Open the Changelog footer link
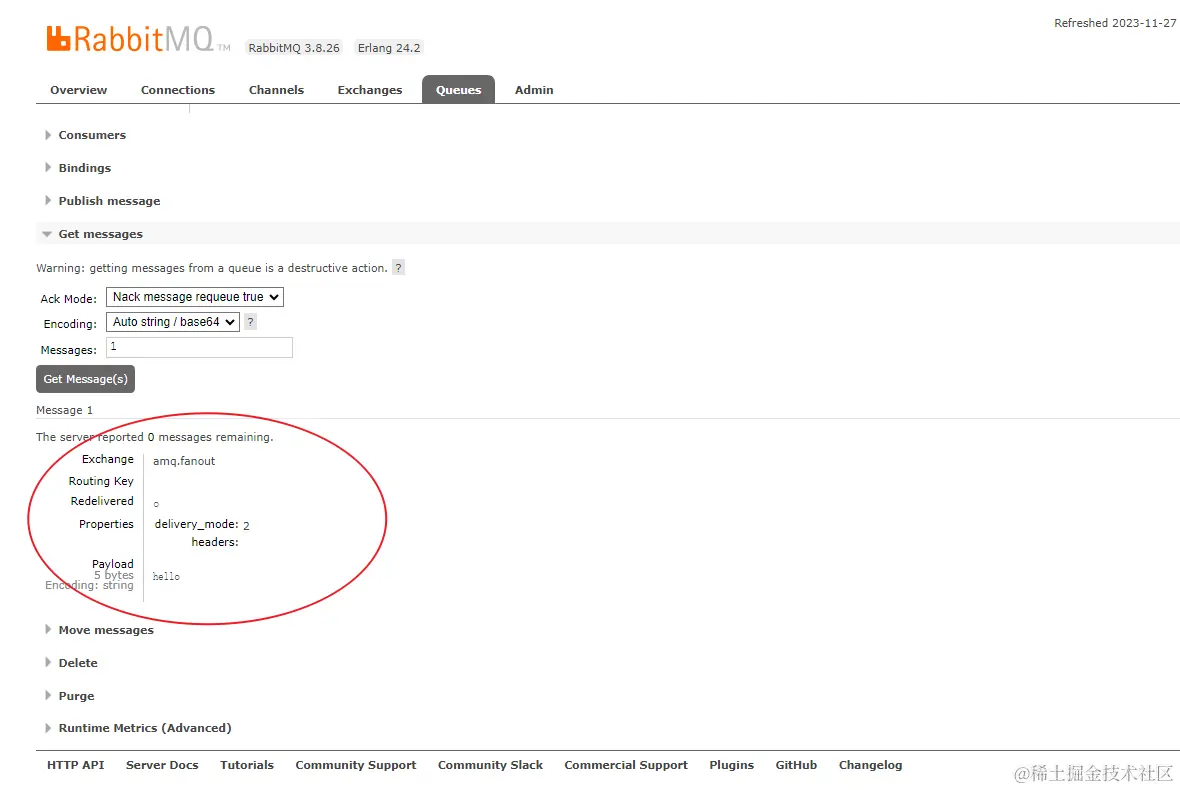Viewport: 1180px width, 790px height. 871,765
